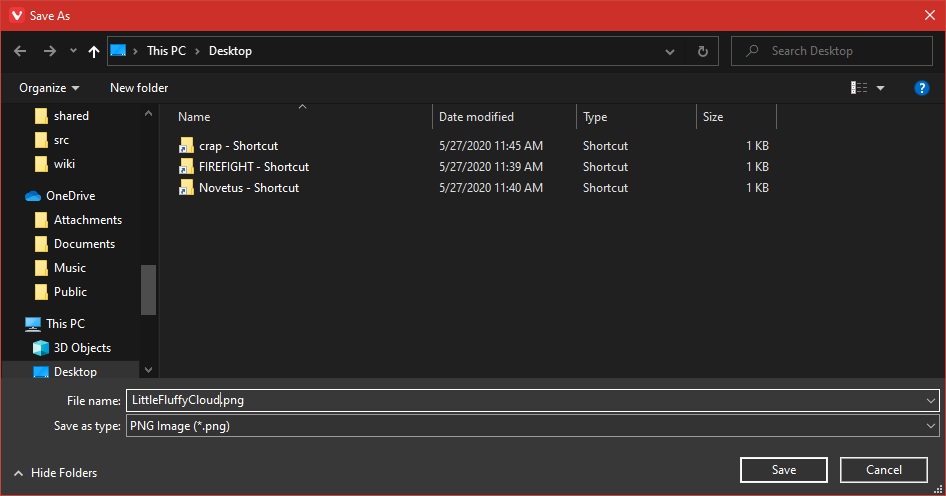Click the OneDrive cloud icon
946x496 pixels.
point(32,196)
